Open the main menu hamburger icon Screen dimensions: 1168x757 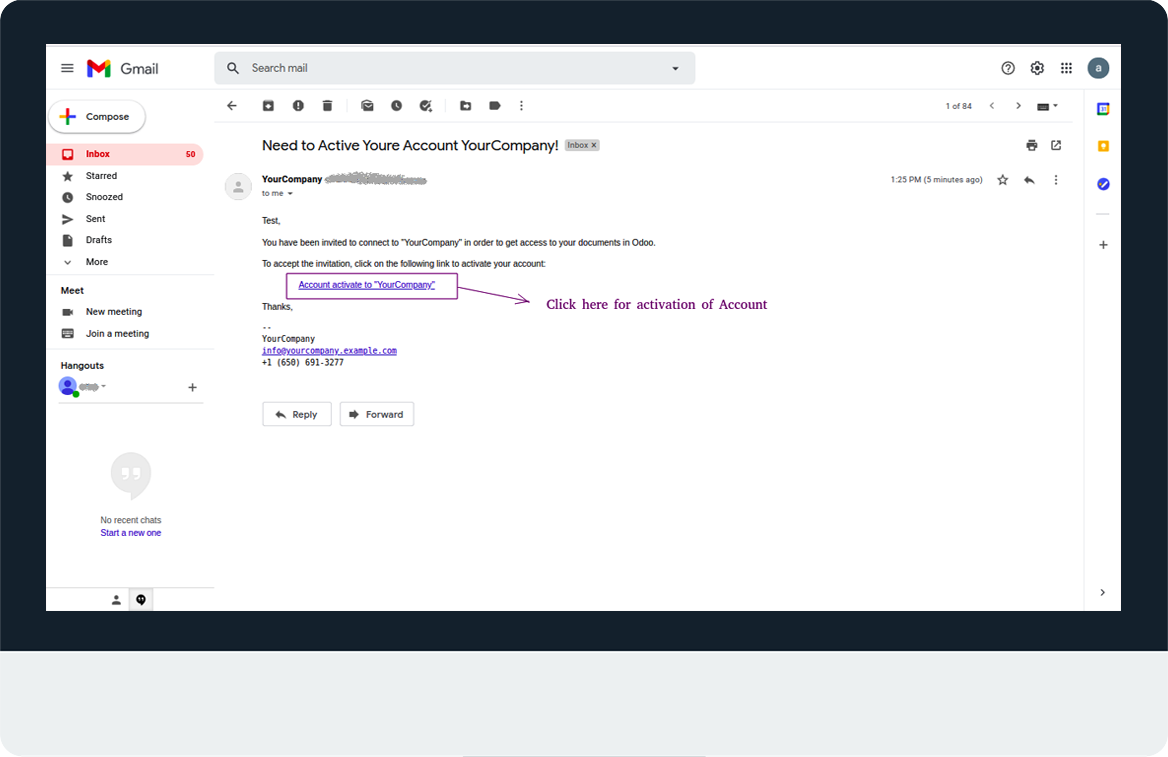pos(67,69)
